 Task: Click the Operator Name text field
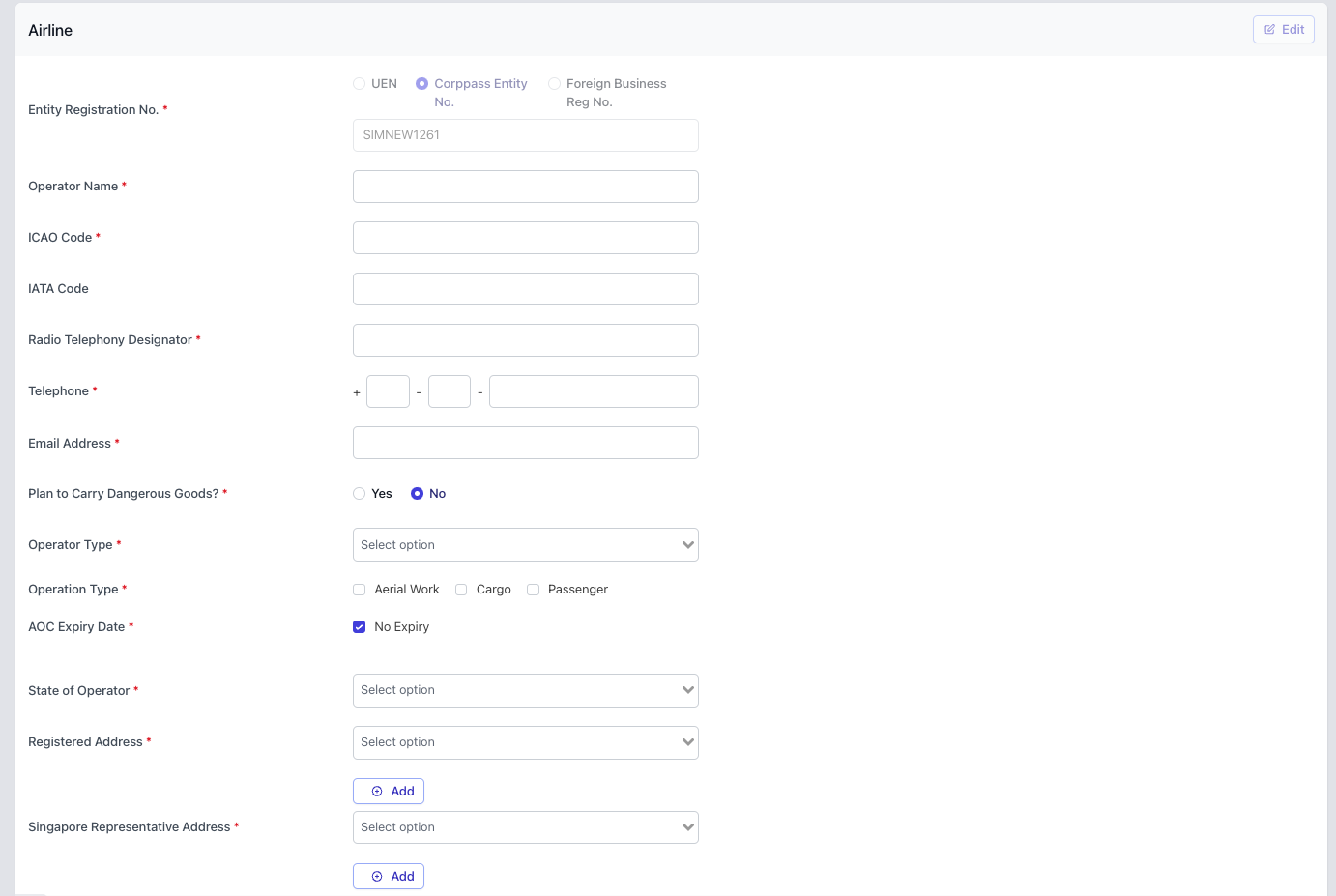point(525,187)
